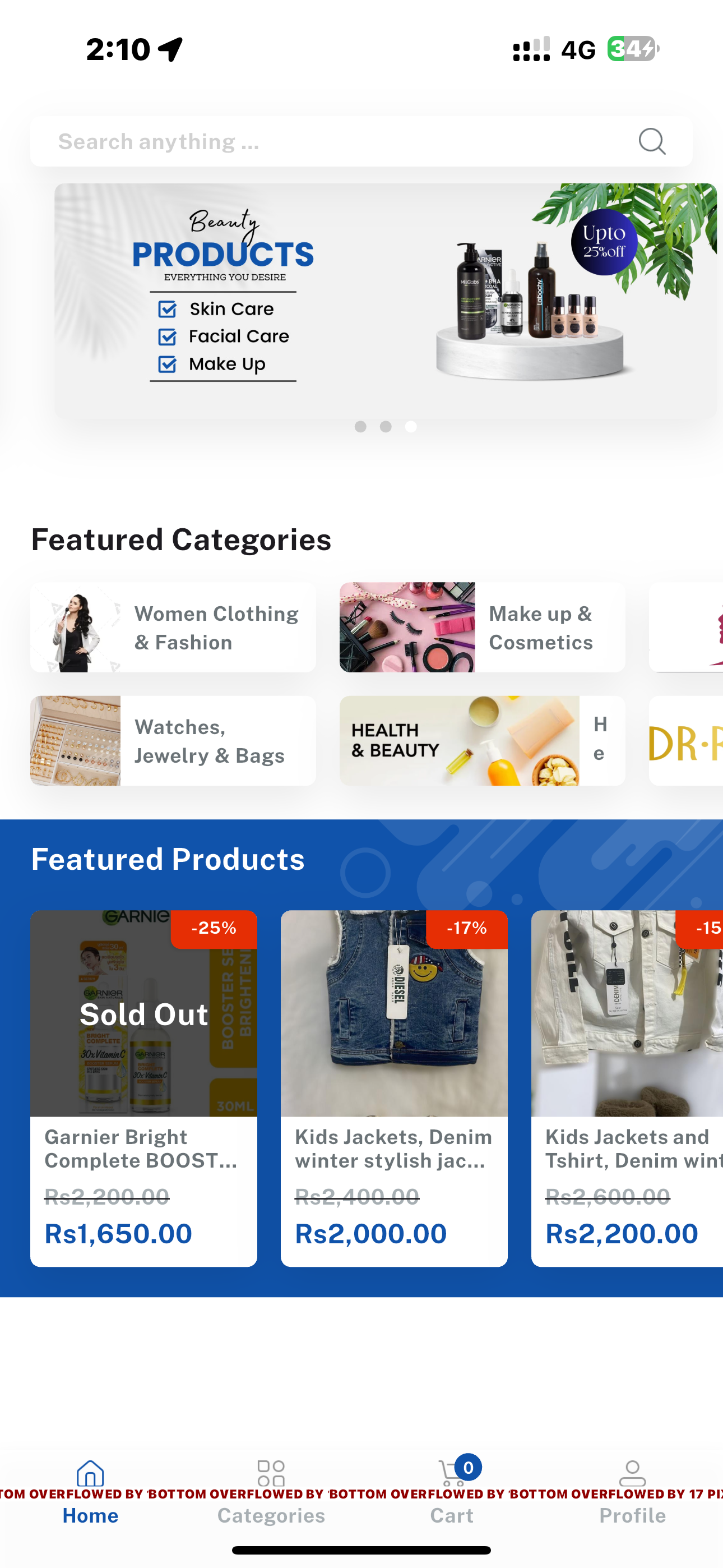
Task: Open Watches, Jewelry & Bags category
Action: click(173, 741)
